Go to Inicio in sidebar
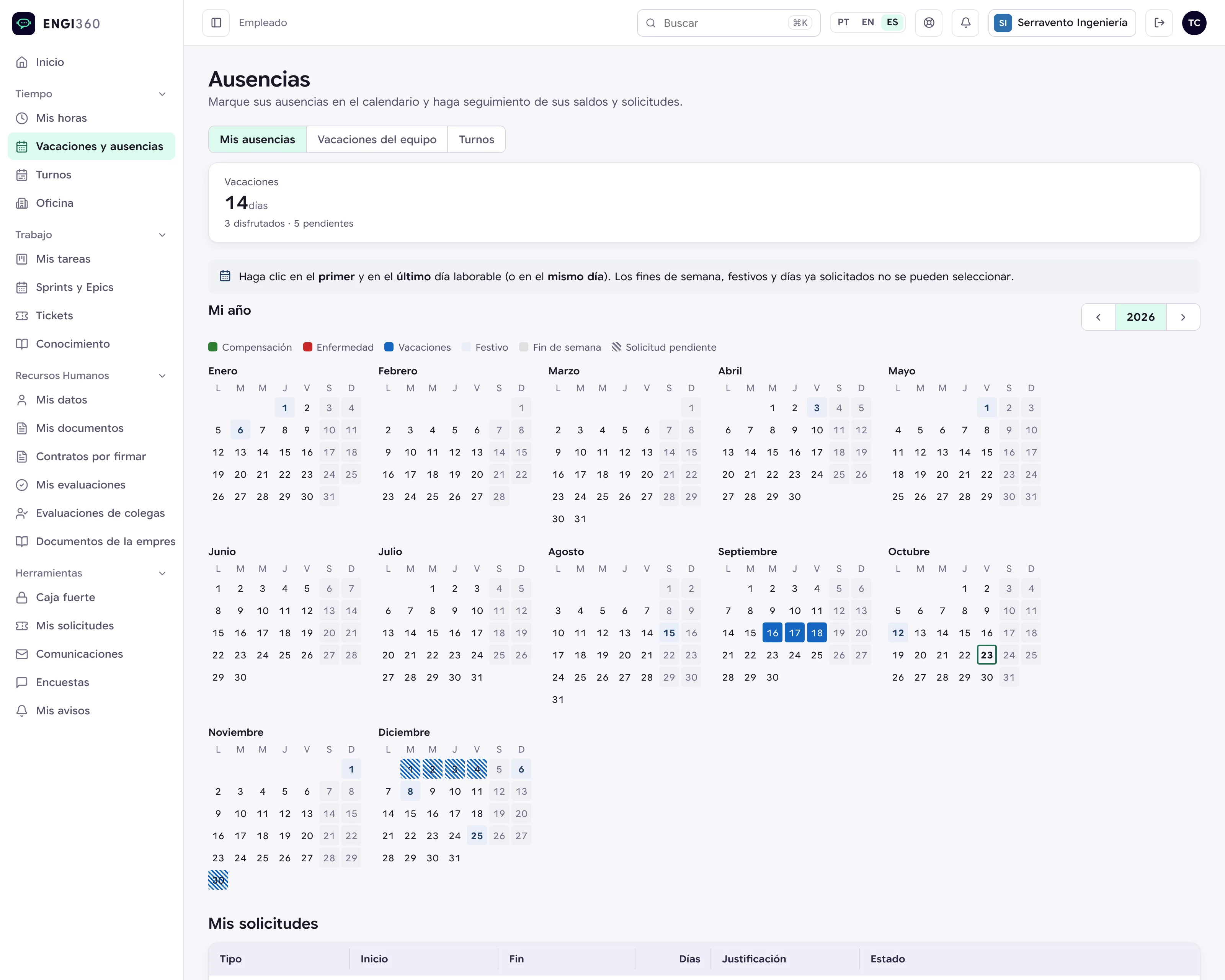 pos(91,62)
